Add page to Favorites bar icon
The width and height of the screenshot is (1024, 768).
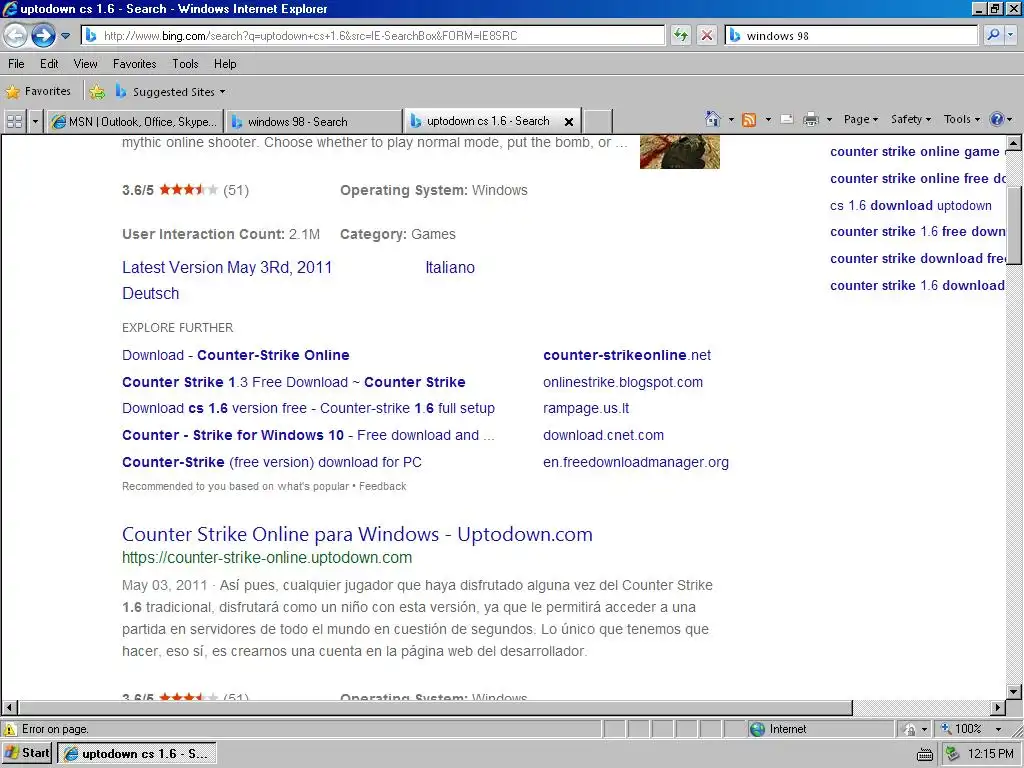(x=97, y=92)
